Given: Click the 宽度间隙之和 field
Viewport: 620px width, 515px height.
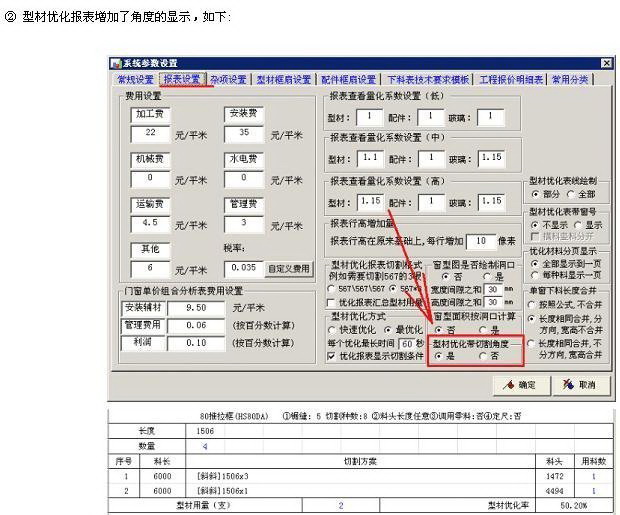Looking at the screenshot, I should click(x=493, y=290).
